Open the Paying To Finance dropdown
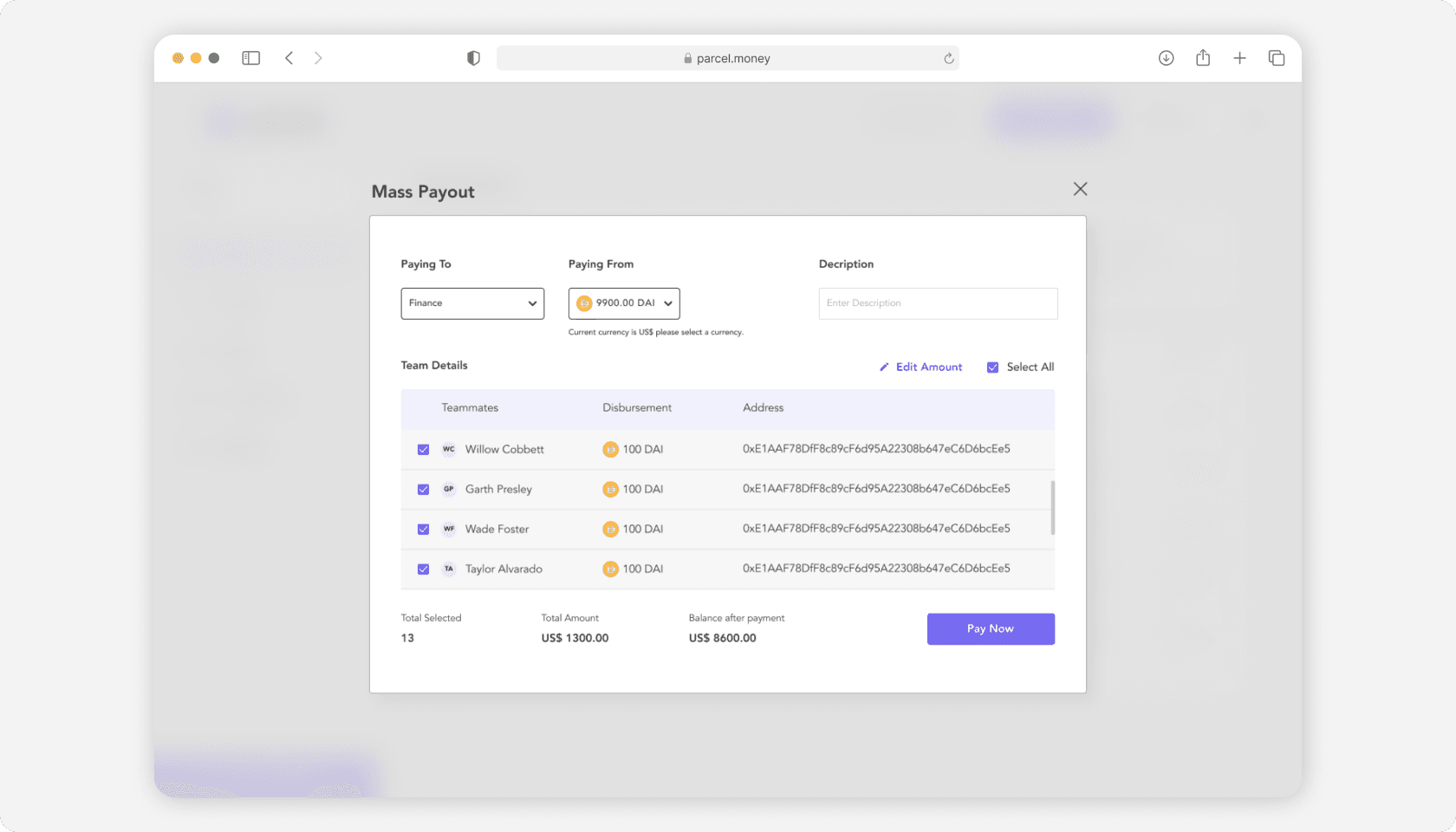The width and height of the screenshot is (1456, 832). coord(472,303)
